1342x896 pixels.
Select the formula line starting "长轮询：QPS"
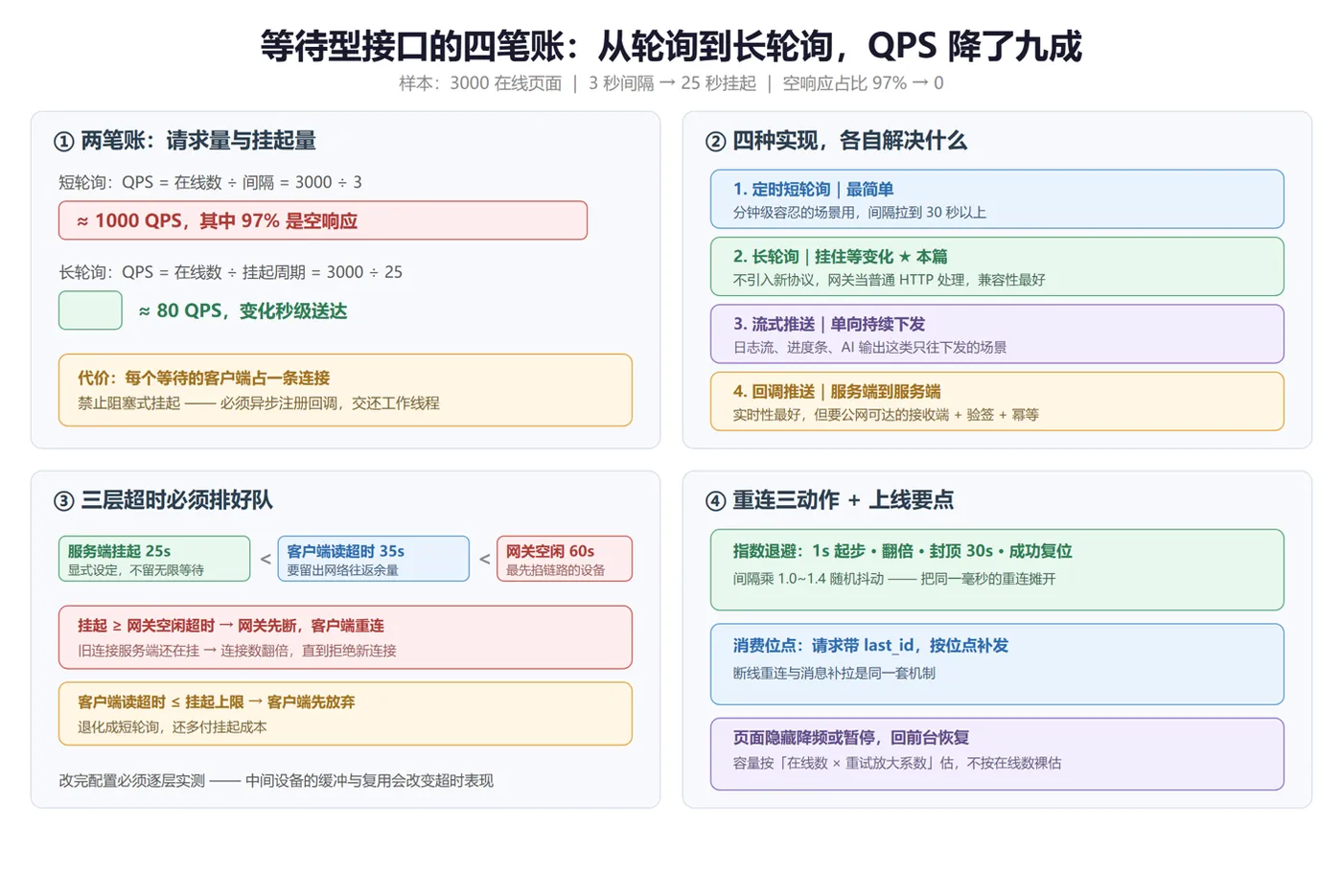(x=230, y=272)
